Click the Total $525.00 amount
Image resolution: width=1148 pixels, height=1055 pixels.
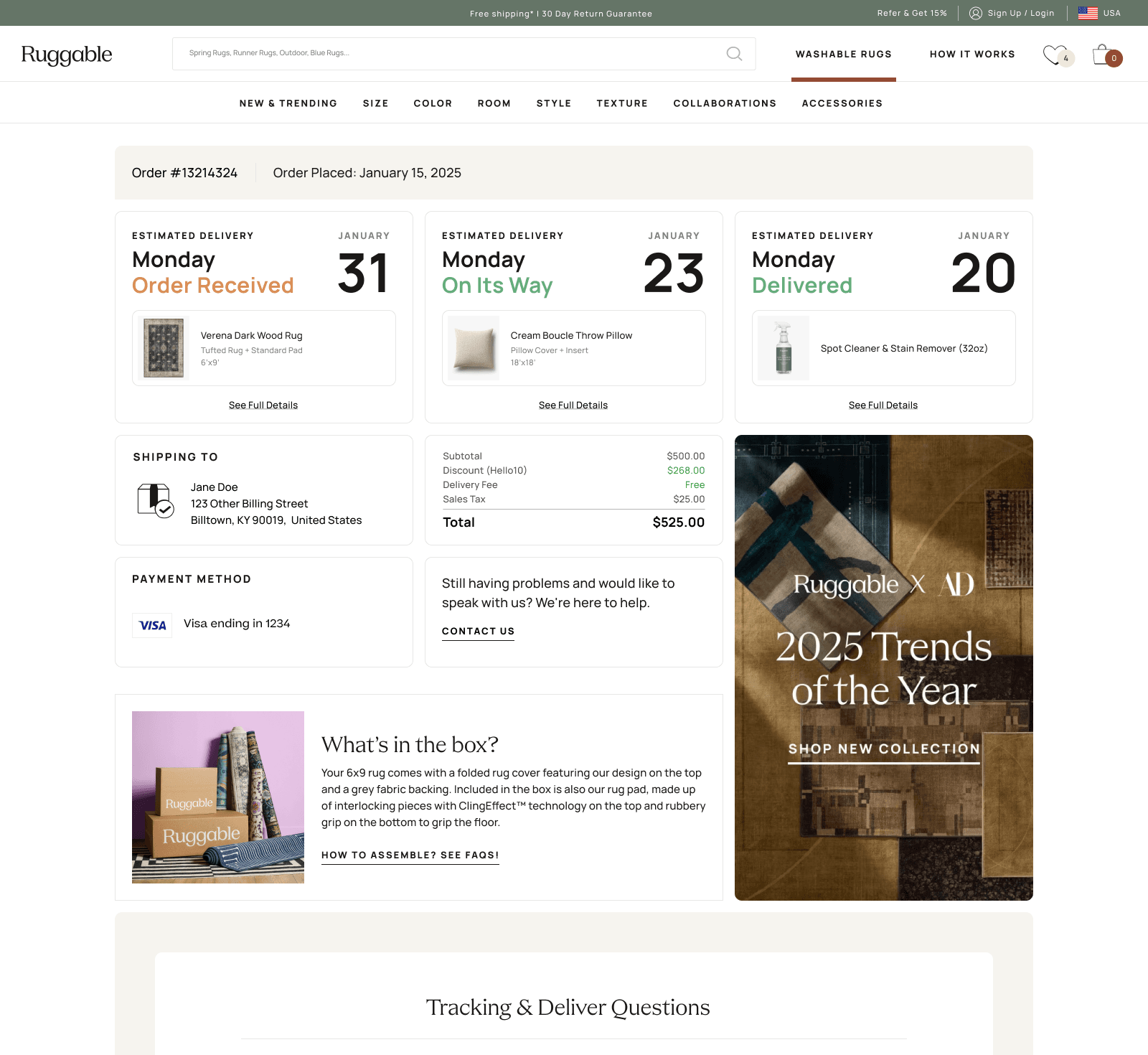[679, 522]
